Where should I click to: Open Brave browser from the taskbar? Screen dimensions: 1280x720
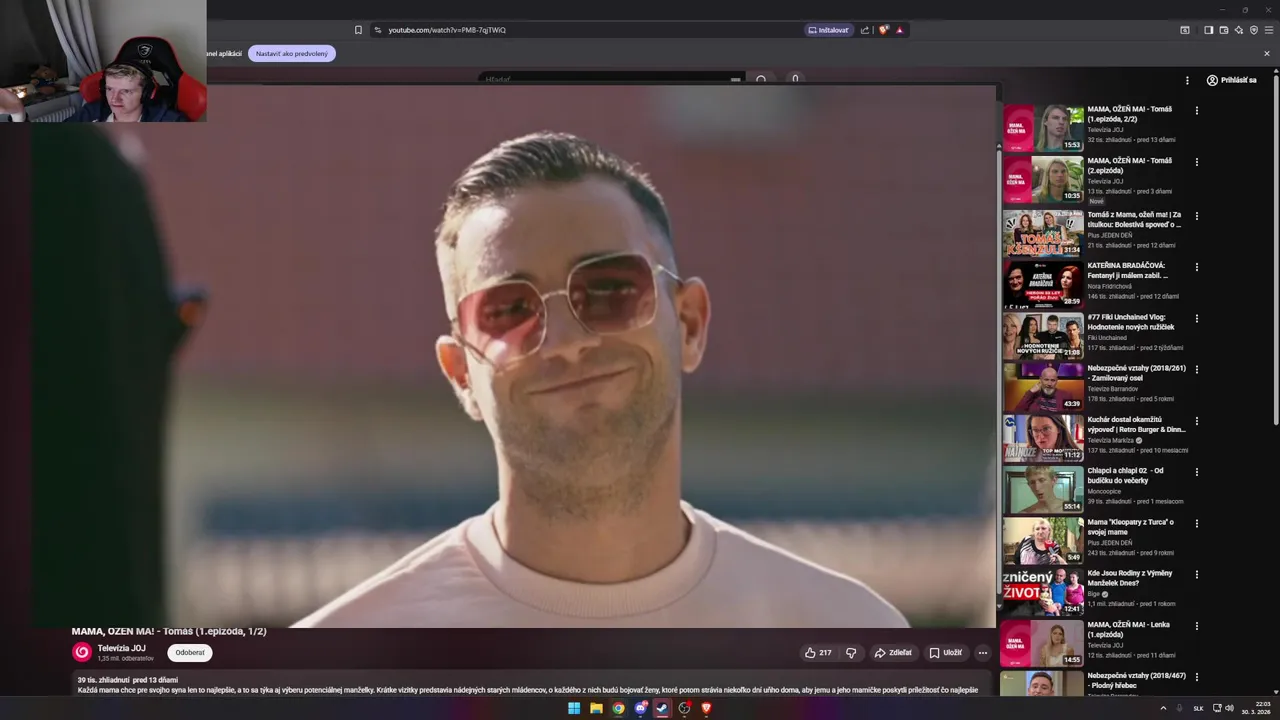pyautogui.click(x=706, y=708)
